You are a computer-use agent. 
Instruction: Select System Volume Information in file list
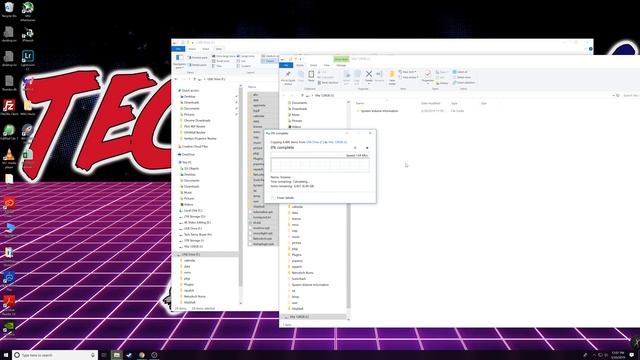tap(379, 111)
